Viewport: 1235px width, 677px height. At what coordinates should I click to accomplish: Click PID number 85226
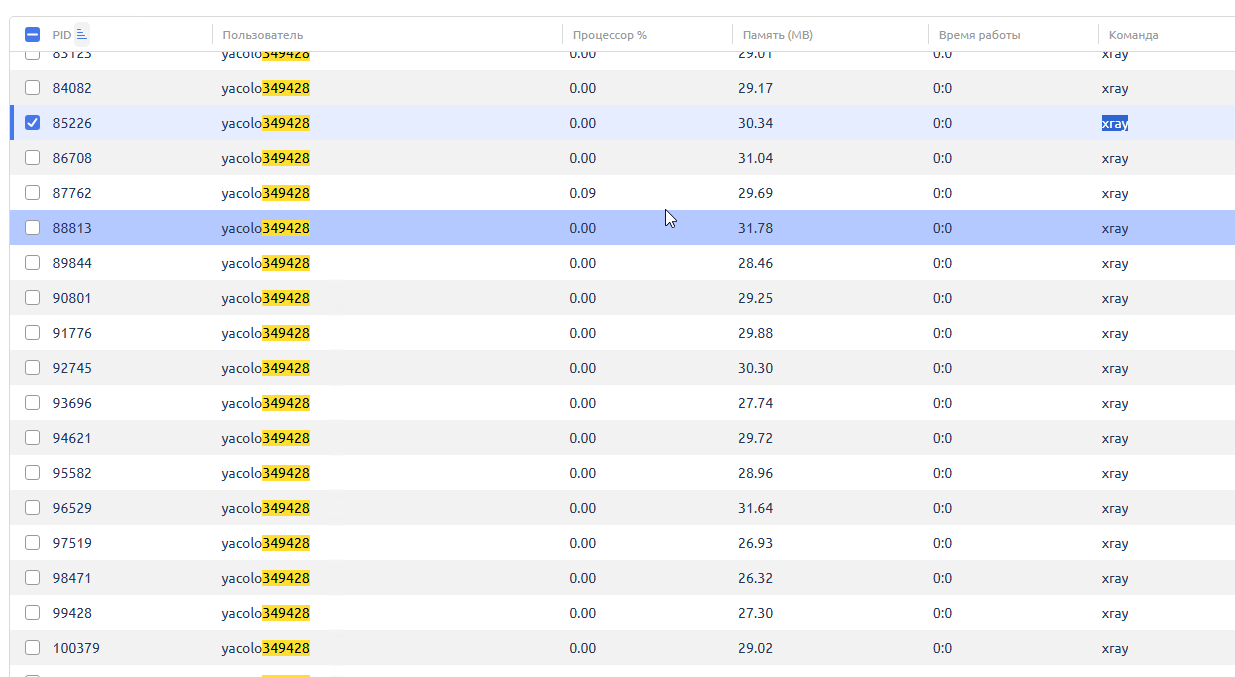click(72, 123)
